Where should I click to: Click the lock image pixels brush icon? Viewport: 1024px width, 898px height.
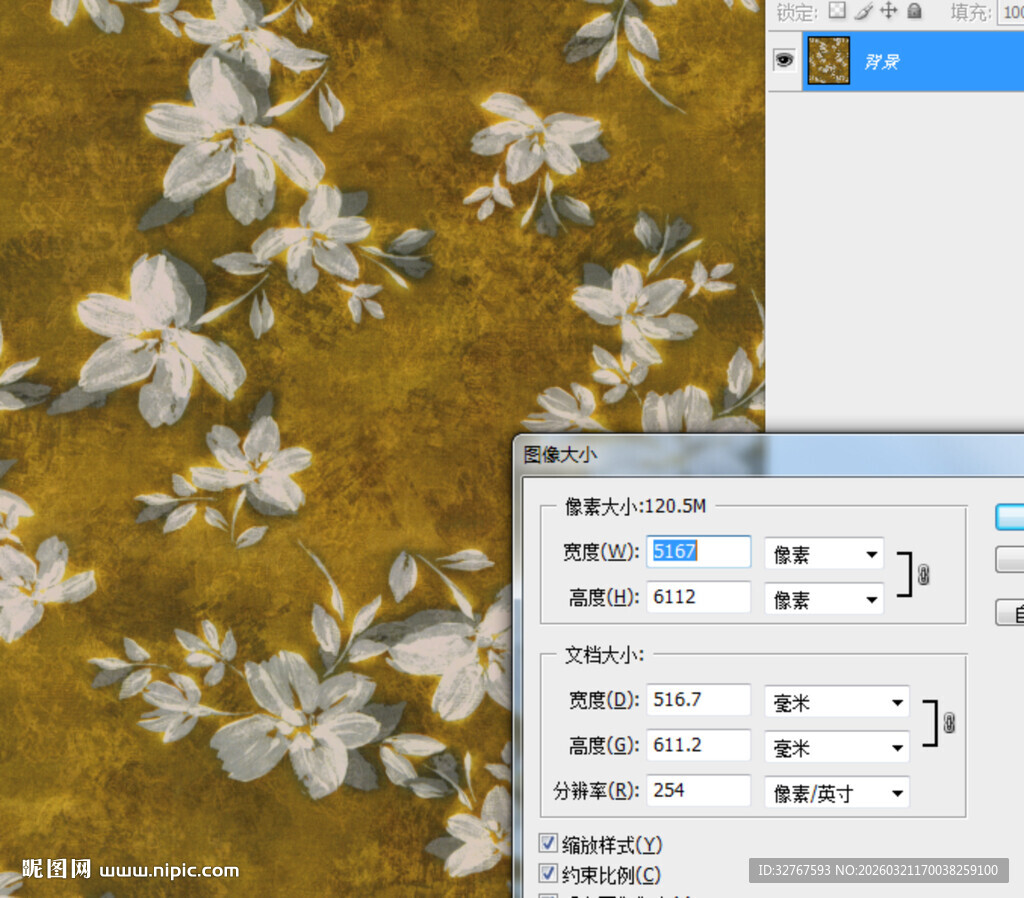coord(864,11)
